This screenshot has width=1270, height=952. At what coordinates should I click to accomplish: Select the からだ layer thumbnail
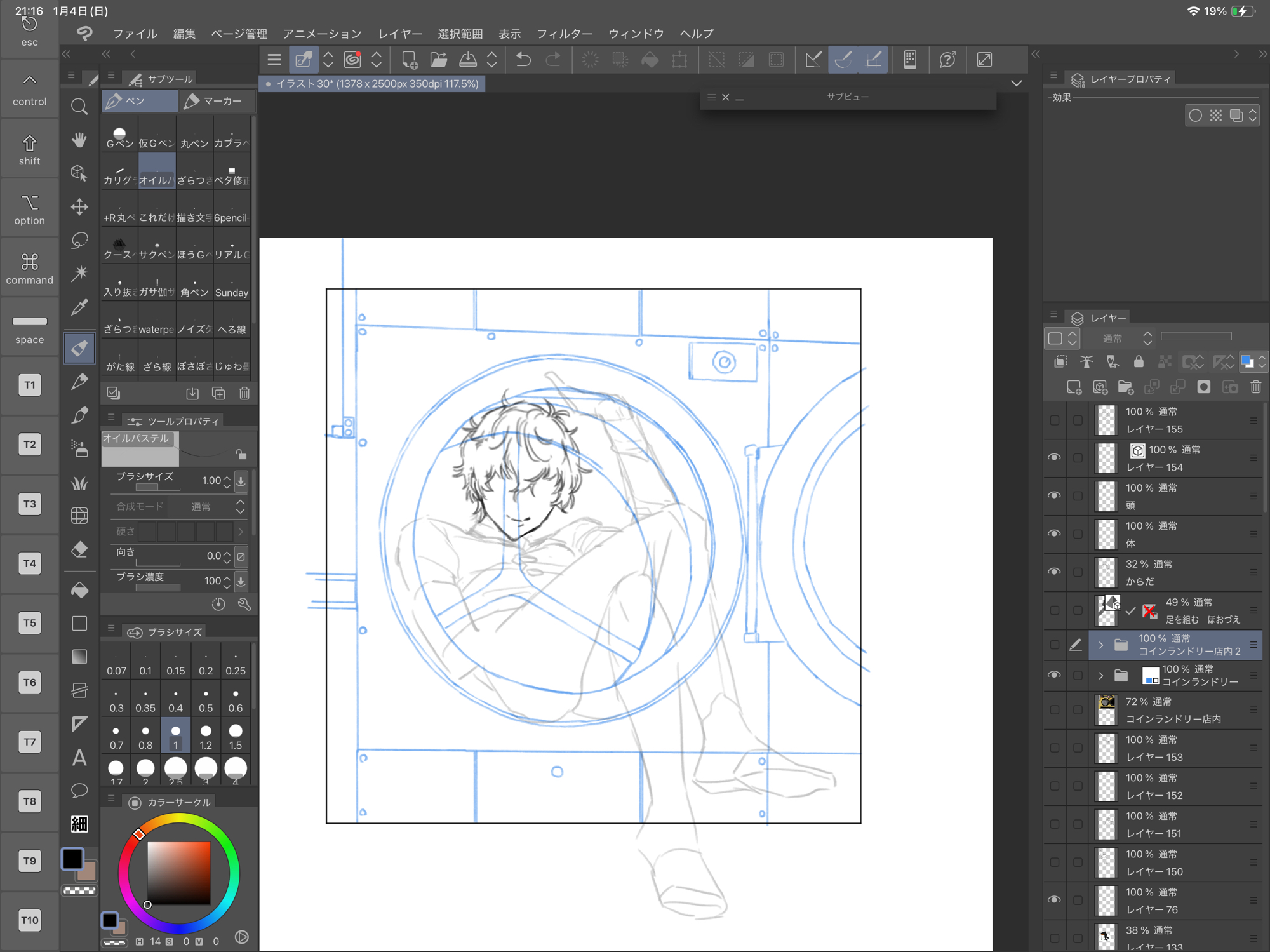[1106, 572]
